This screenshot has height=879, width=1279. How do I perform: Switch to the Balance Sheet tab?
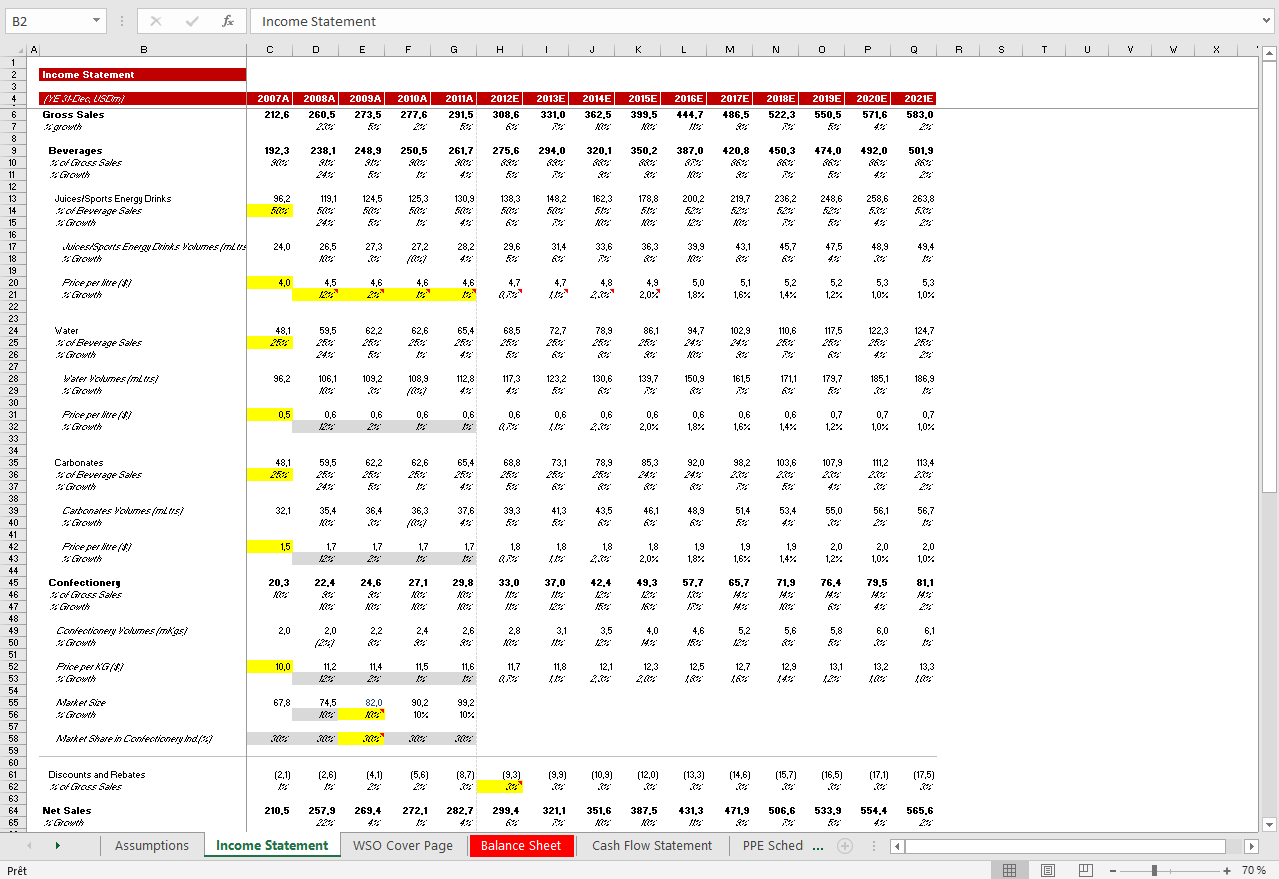[521, 845]
